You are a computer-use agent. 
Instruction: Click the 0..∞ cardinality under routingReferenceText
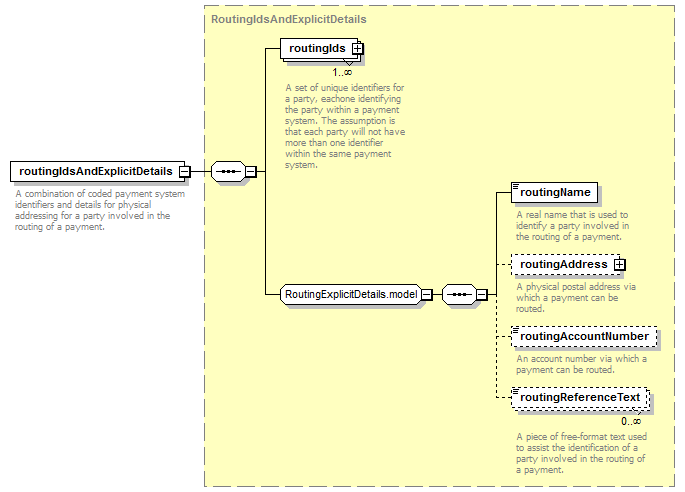631,422
